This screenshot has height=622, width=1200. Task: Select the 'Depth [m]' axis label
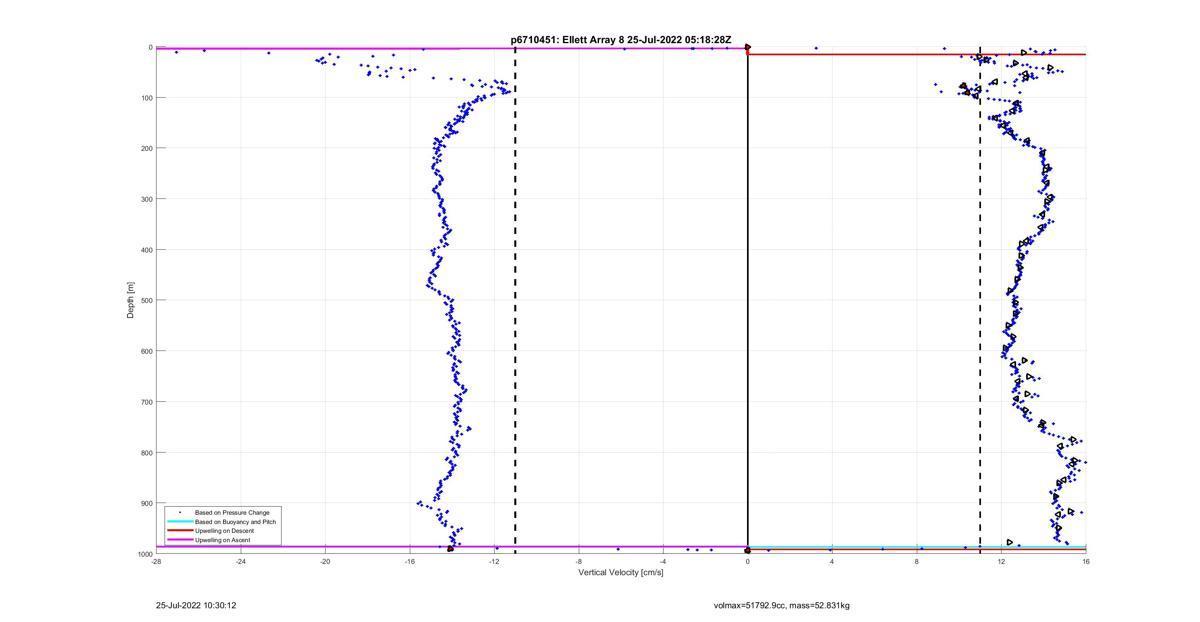(x=131, y=300)
